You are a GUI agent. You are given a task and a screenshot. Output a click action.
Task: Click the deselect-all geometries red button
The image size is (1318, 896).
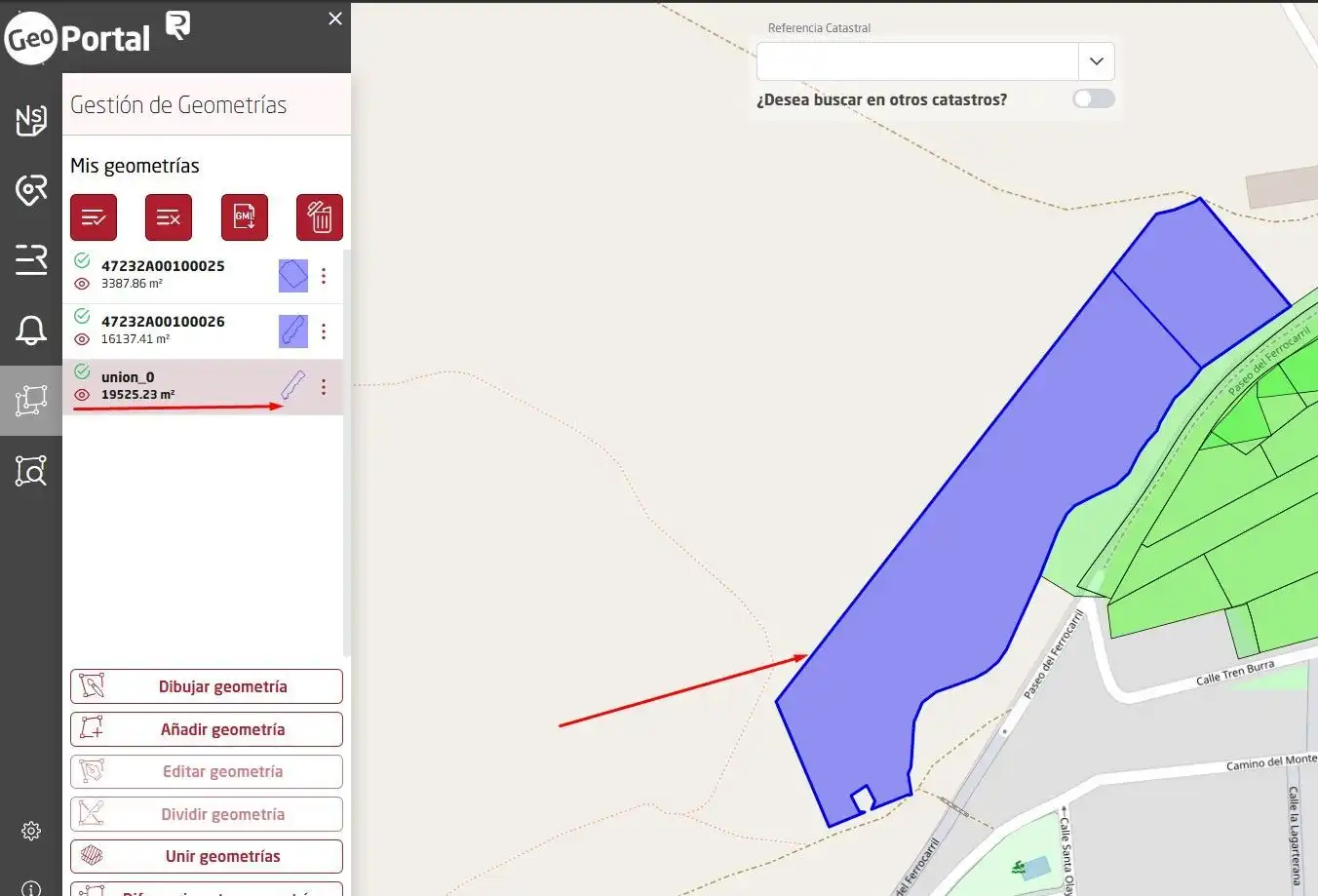169,217
